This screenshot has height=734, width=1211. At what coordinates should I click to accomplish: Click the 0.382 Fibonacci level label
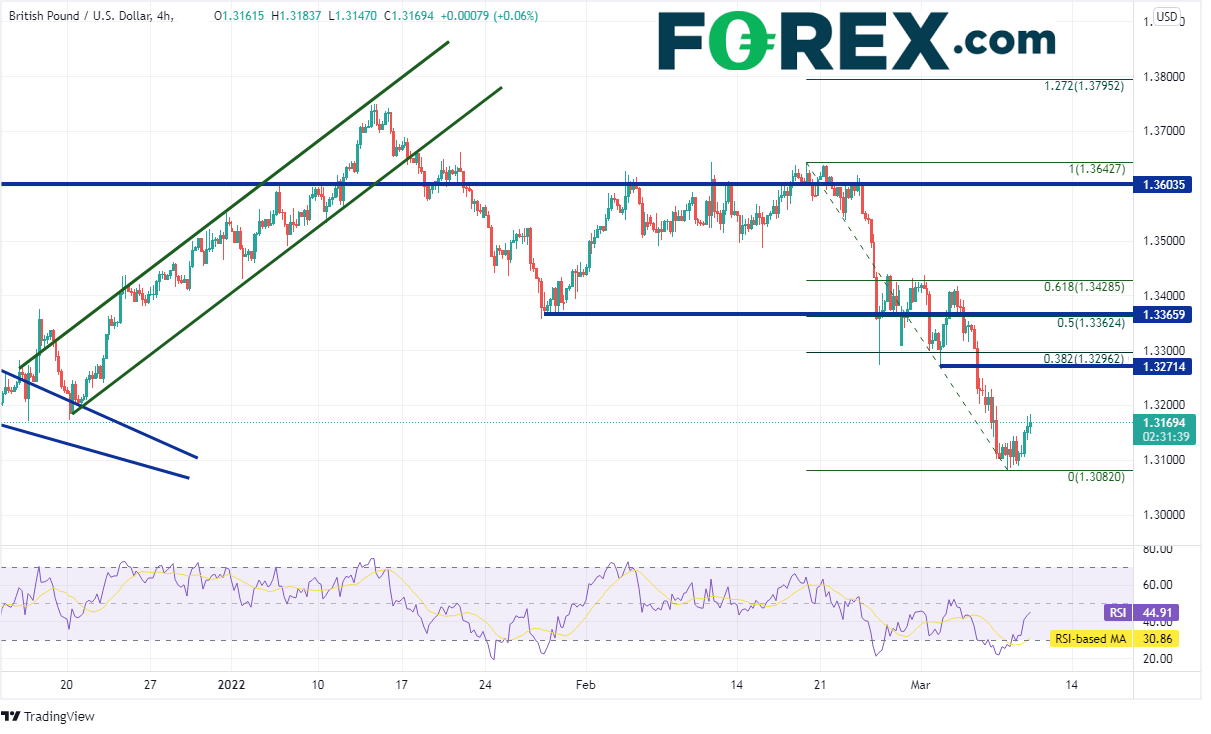pyautogui.click(x=1084, y=359)
